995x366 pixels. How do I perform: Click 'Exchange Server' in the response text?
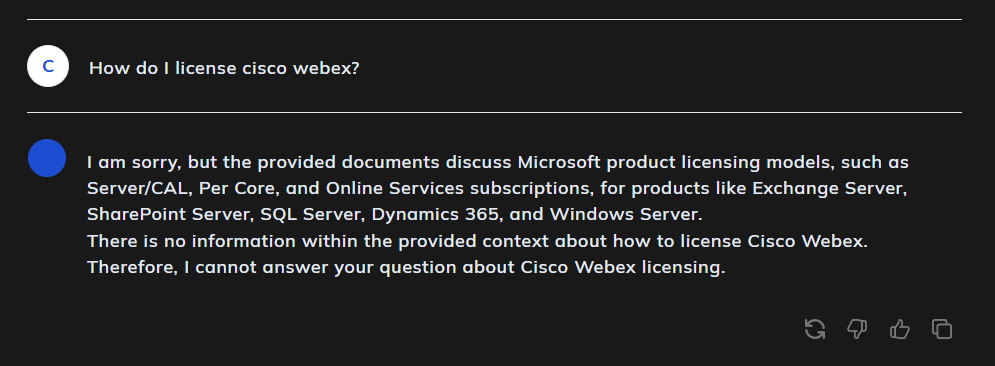(828, 188)
